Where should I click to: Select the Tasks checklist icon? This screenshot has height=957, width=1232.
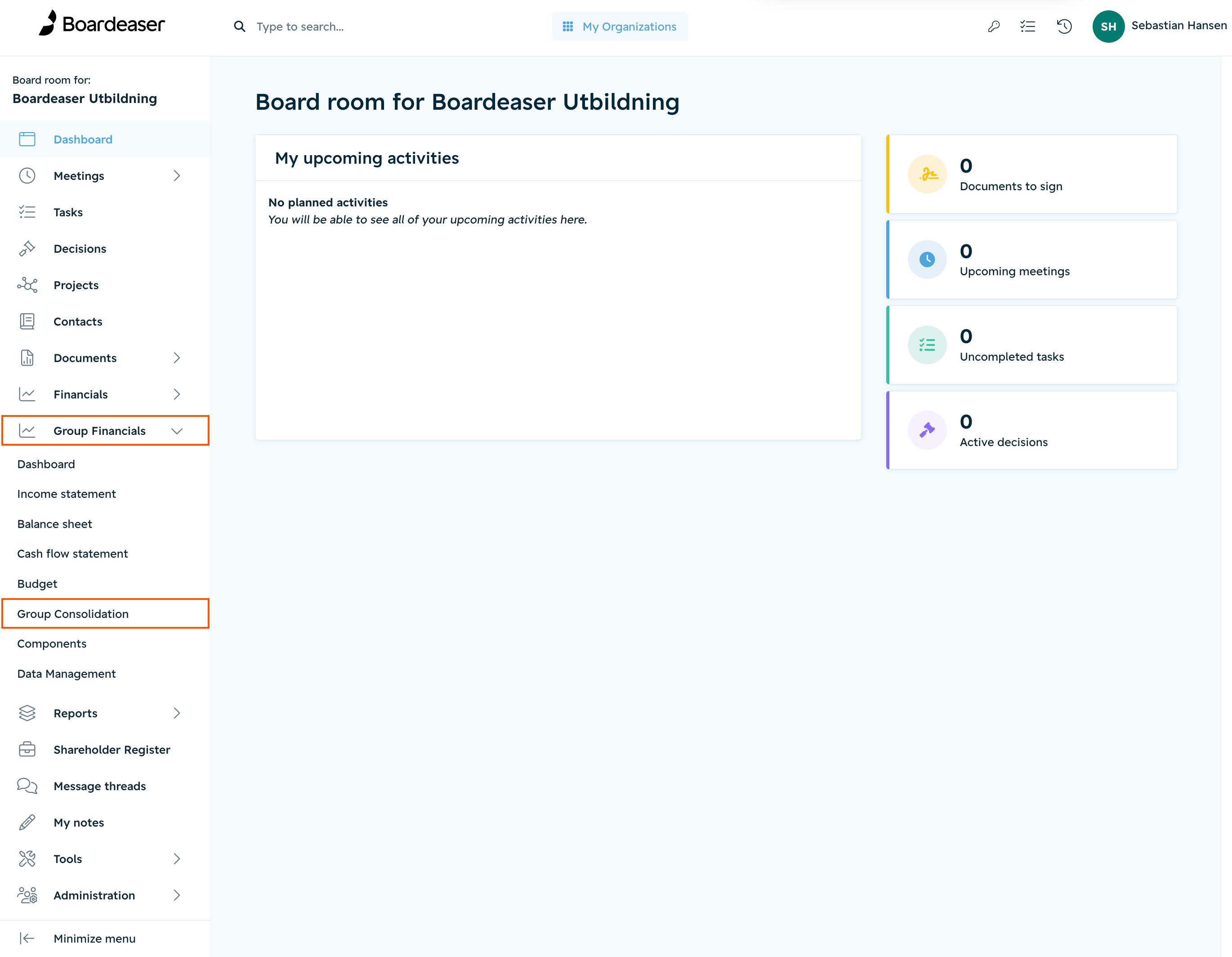click(x=27, y=212)
